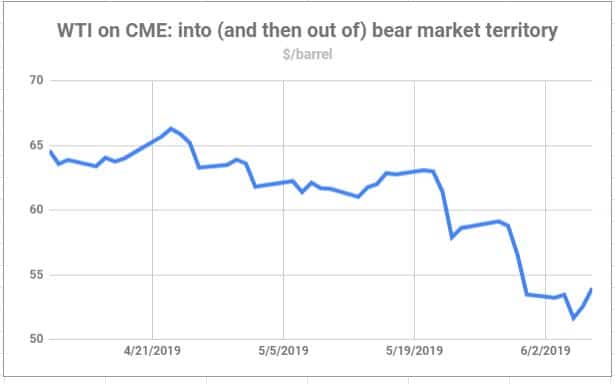Select the 4/21/2019 date label
This screenshot has height=384, width=615.
coord(152,350)
